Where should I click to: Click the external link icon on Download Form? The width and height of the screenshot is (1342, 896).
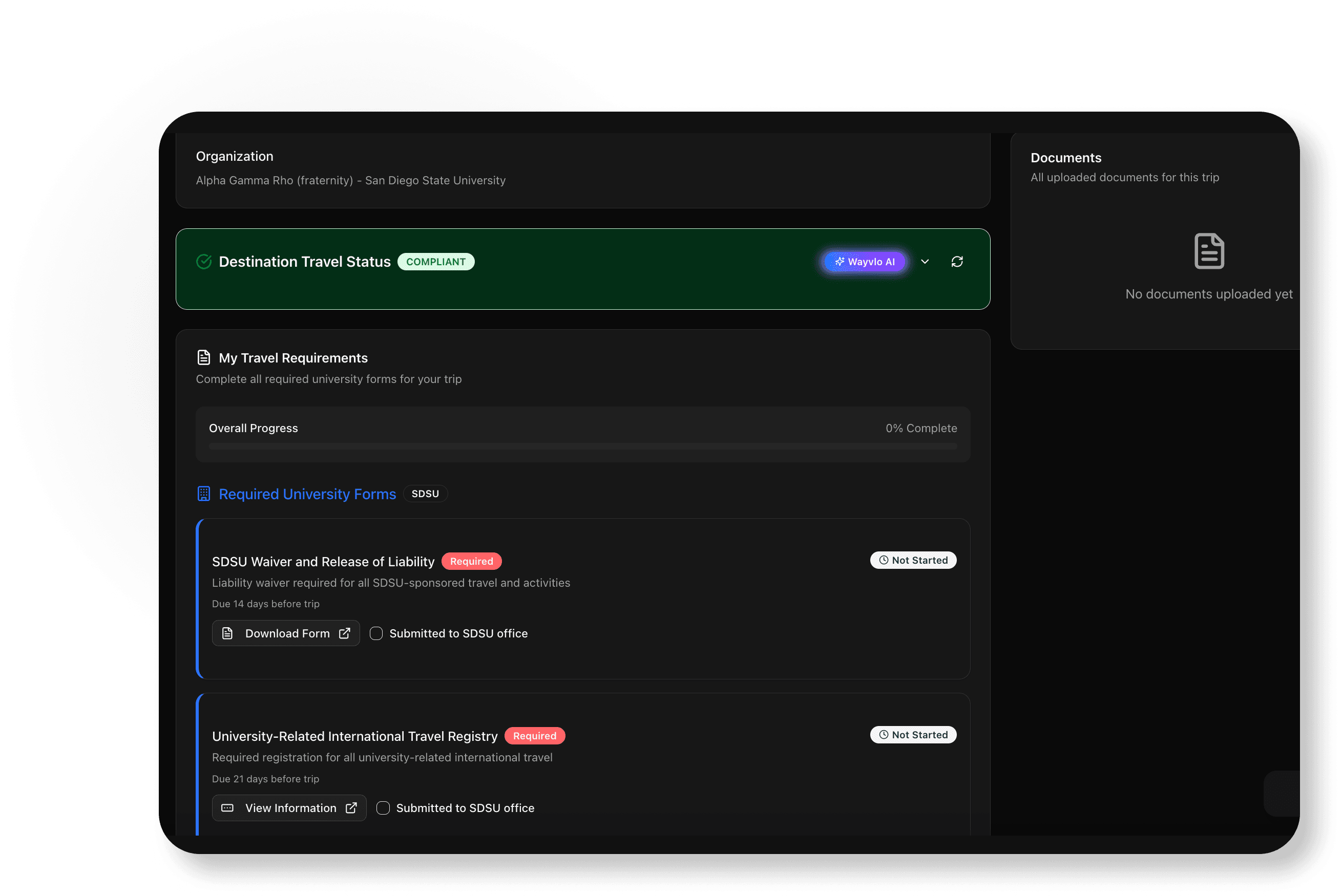(345, 633)
